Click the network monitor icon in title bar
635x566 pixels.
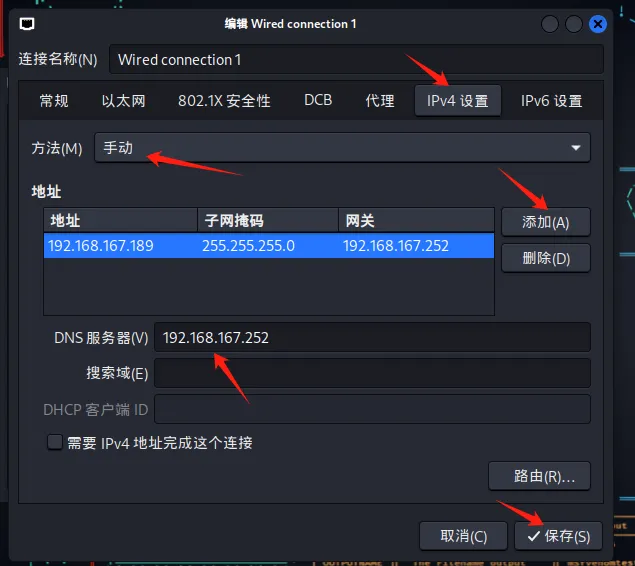pos(27,24)
